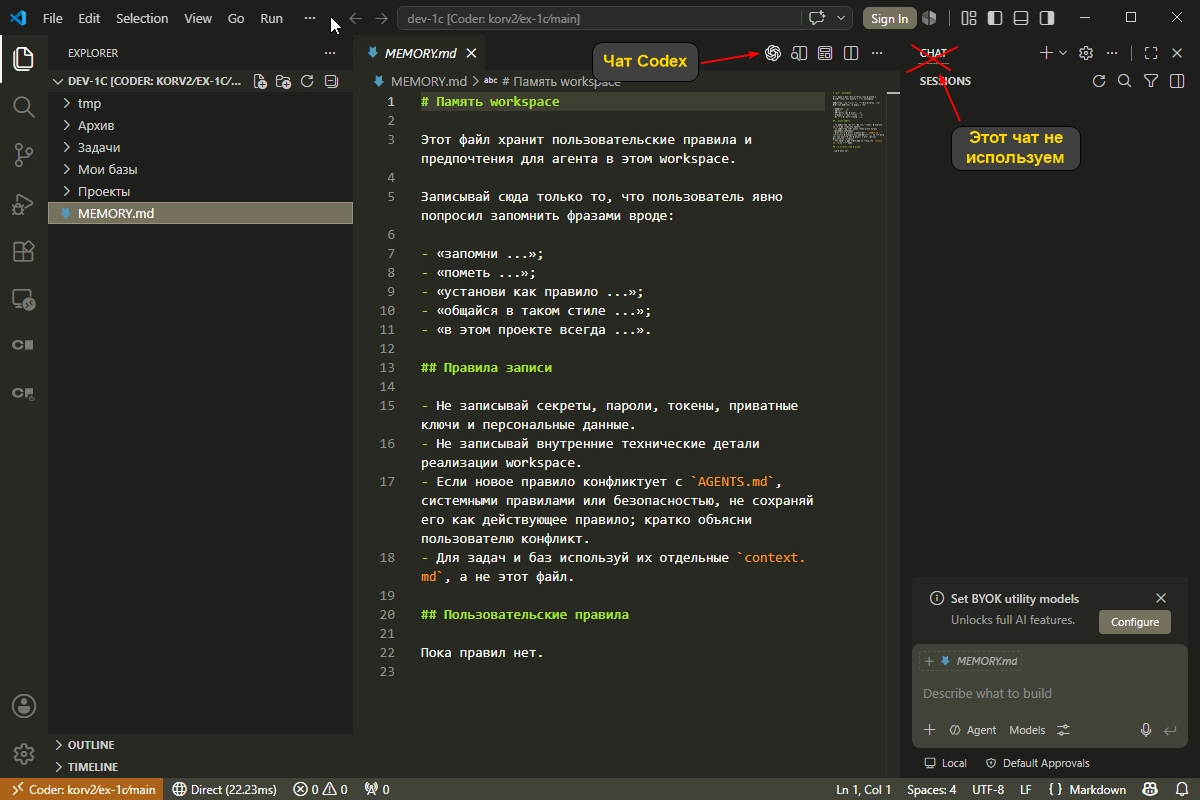Open the markdown preview to the side

coord(799,53)
